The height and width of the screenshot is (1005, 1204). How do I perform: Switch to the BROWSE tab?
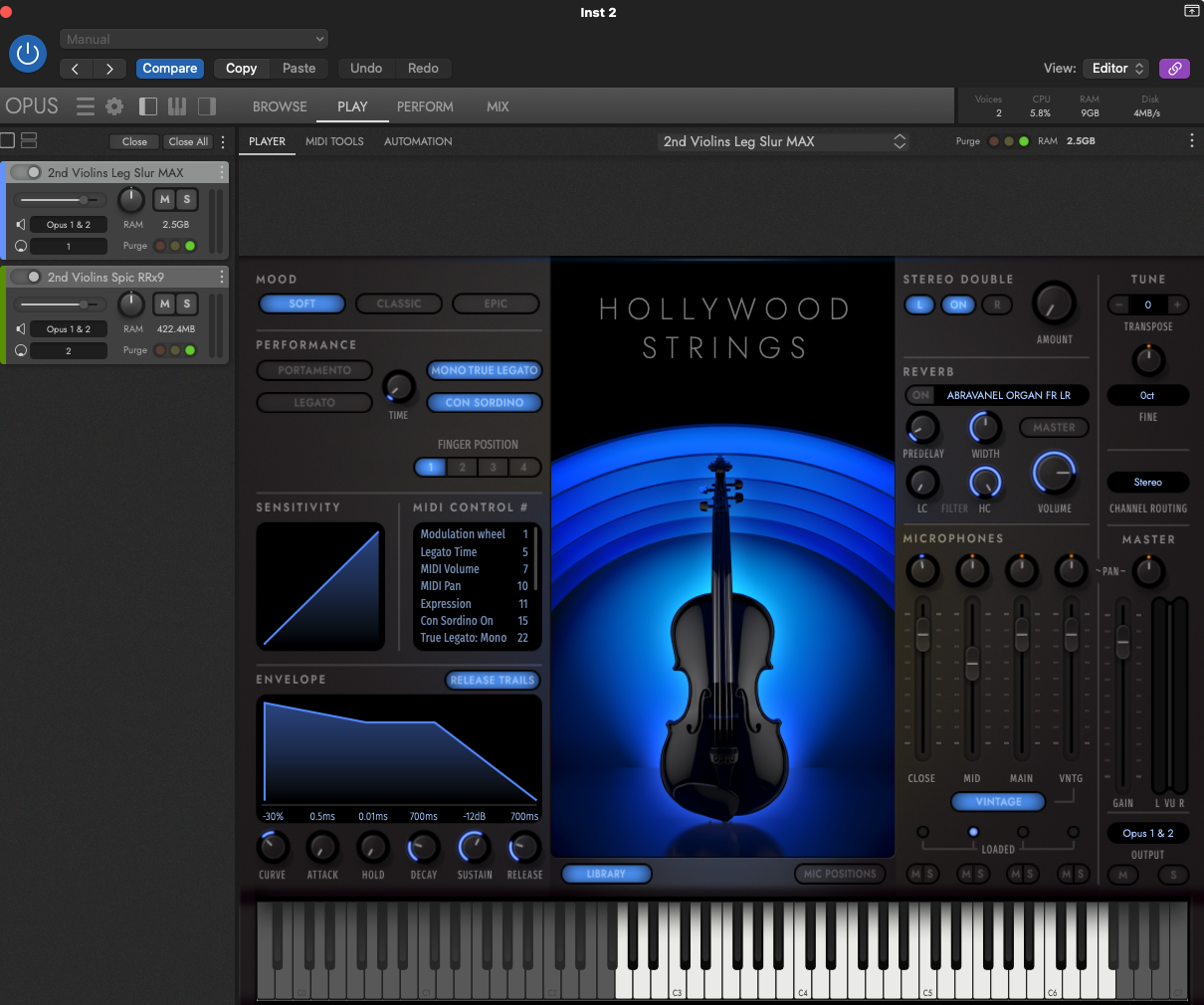pyautogui.click(x=280, y=106)
